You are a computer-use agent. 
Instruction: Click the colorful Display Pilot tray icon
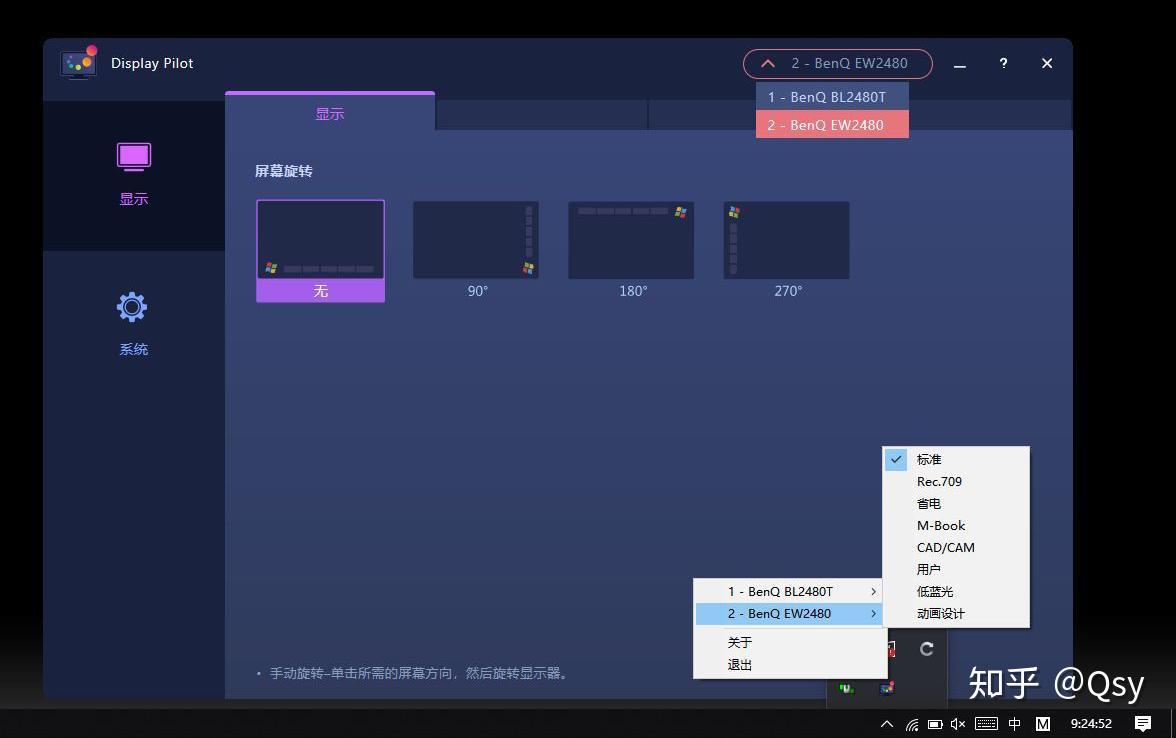(886, 688)
